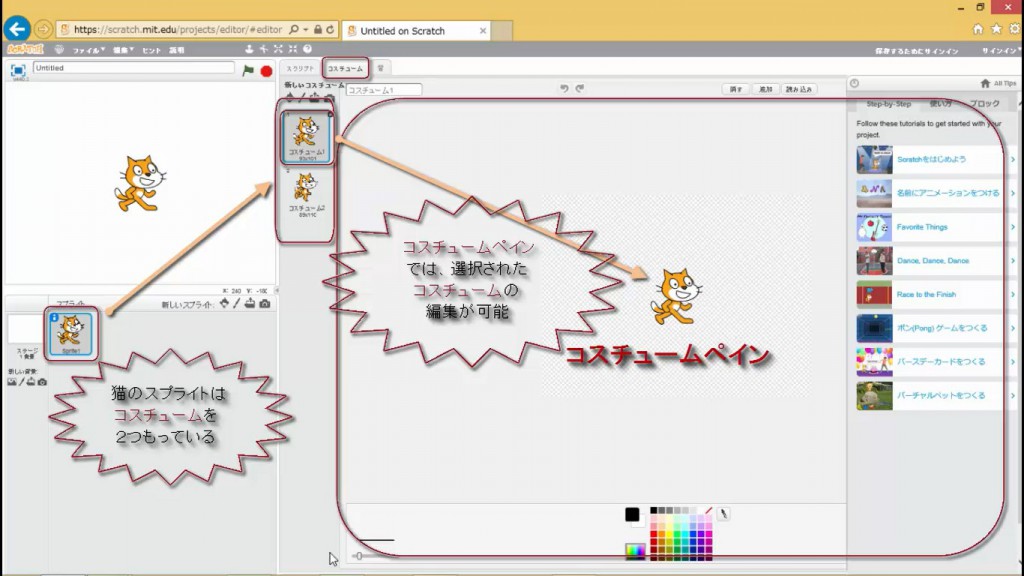Switch to the Step-by-Step tips tab
Image resolution: width=1024 pixels, height=576 pixels.
888,104
